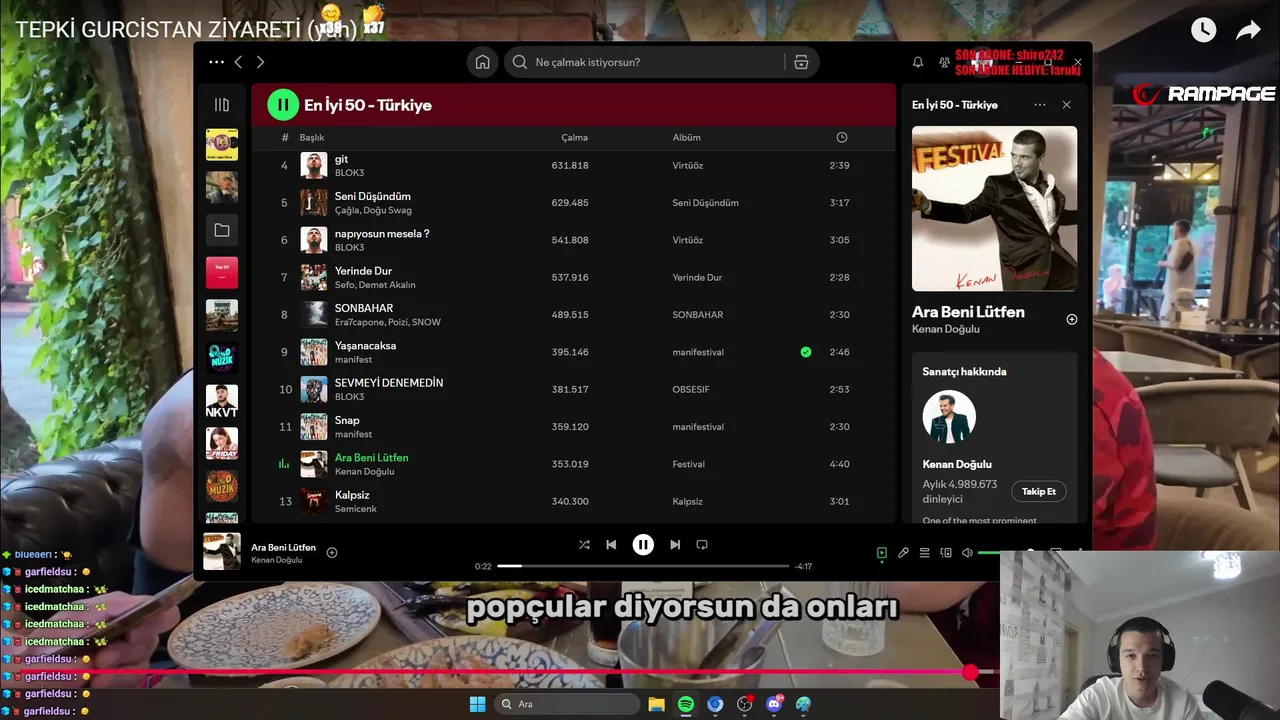Viewport: 1280px width, 720px height.
Task: Open lyrics with the microphone icon
Action: (x=903, y=553)
